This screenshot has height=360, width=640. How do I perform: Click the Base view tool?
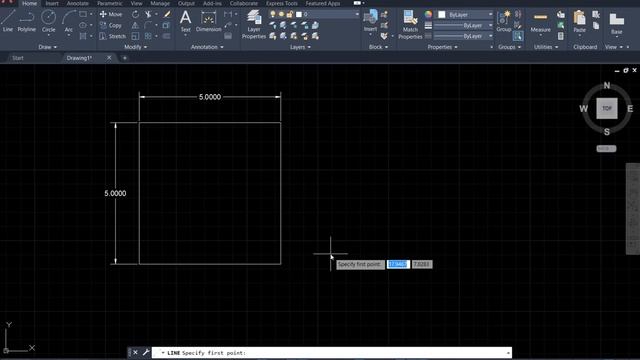[x=617, y=24]
